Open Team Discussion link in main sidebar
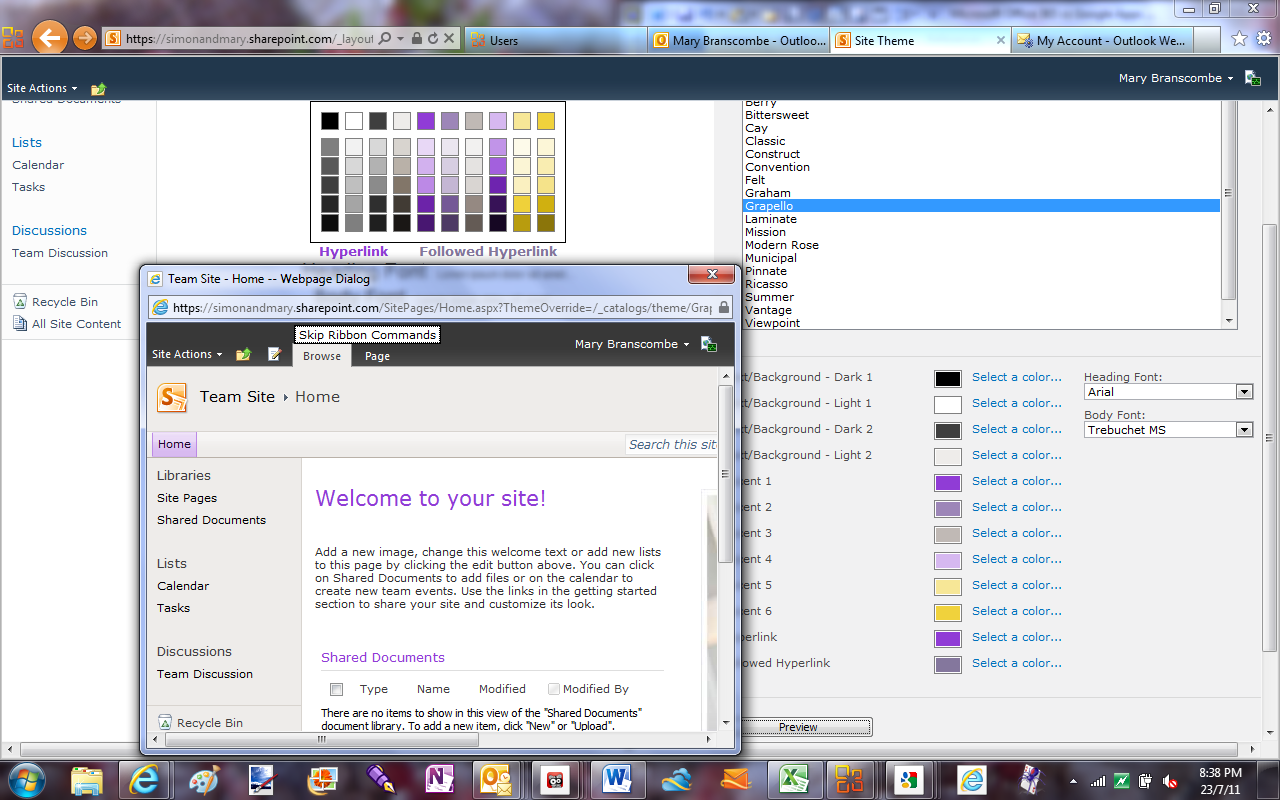Screen dimensions: 1280x800 [x=60, y=253]
